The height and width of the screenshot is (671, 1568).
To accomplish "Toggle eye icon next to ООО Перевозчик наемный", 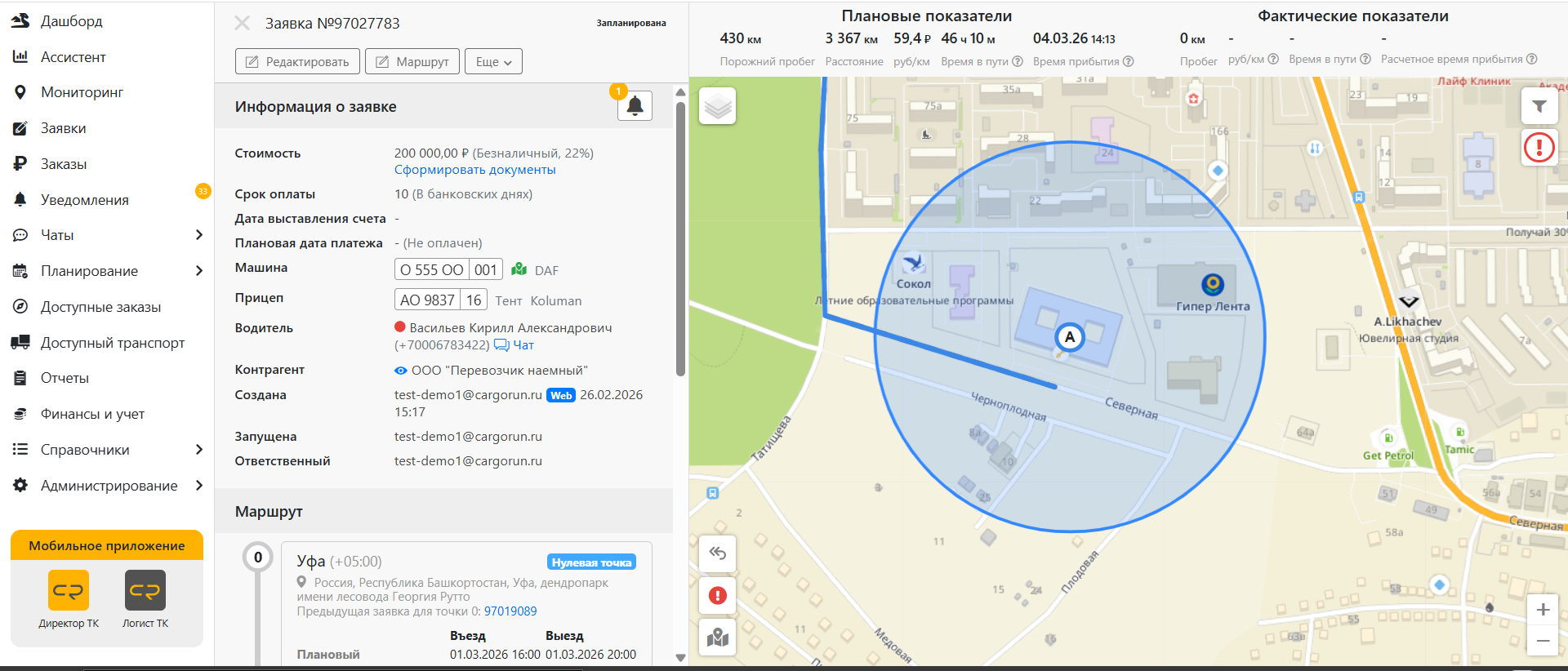I will [x=400, y=371].
